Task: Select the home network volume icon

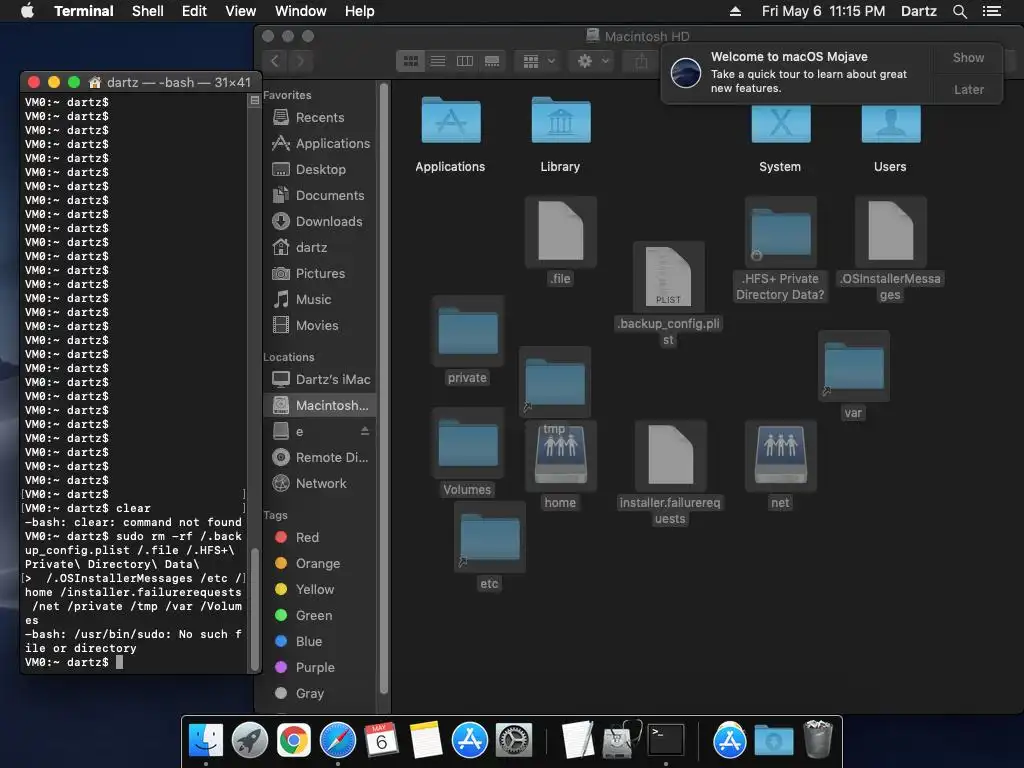Action: [x=560, y=455]
